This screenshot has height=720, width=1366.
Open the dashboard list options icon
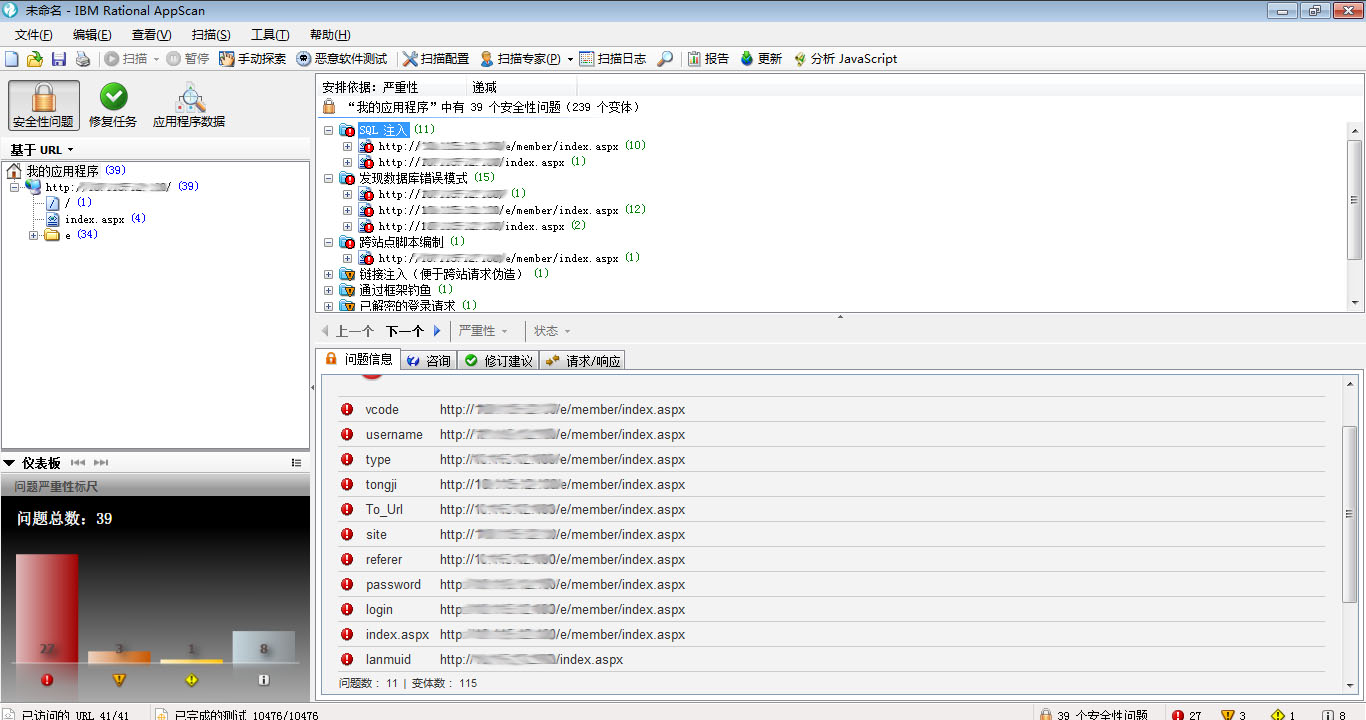(x=296, y=463)
